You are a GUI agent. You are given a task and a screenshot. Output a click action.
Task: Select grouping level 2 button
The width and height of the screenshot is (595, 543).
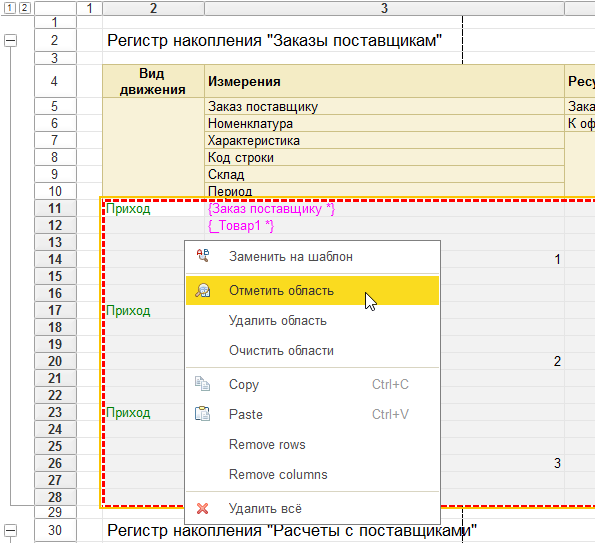point(24,8)
